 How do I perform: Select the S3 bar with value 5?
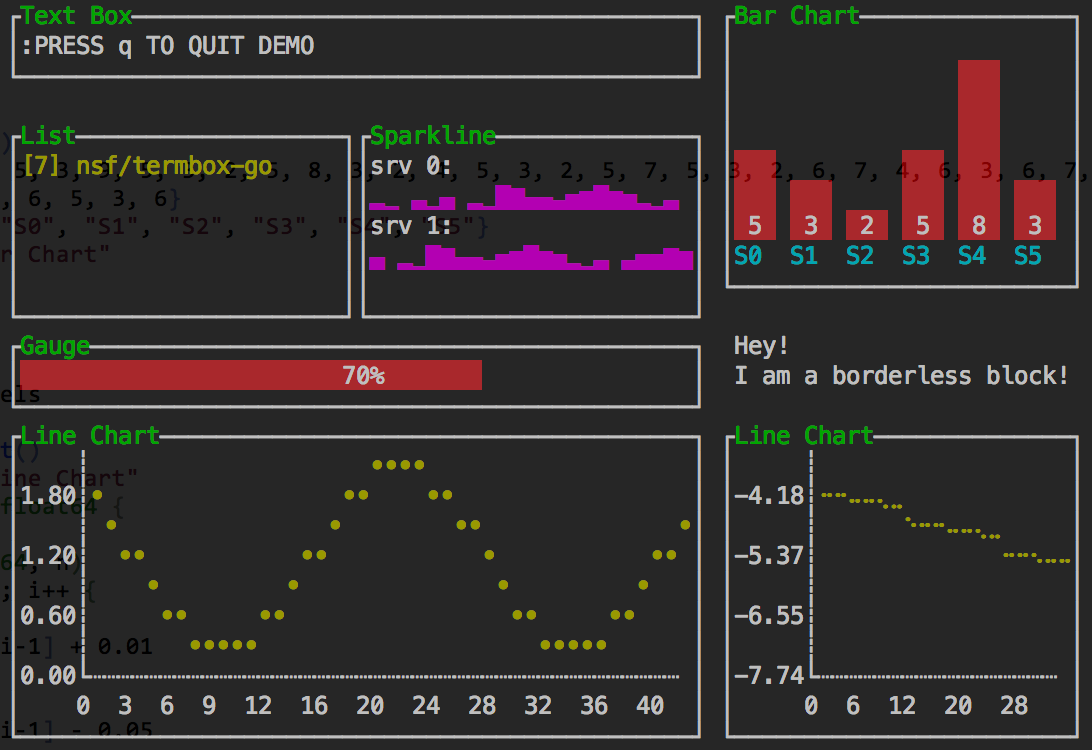click(923, 195)
